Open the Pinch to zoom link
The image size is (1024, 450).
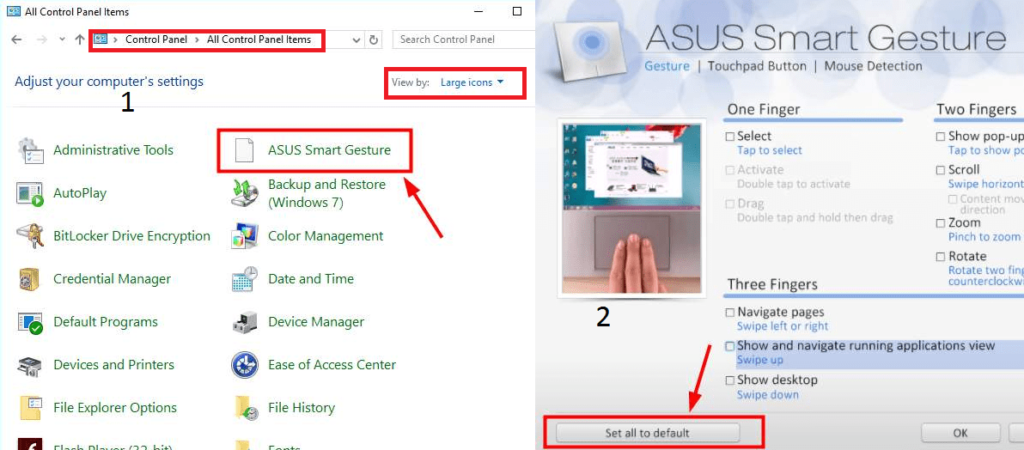point(984,236)
